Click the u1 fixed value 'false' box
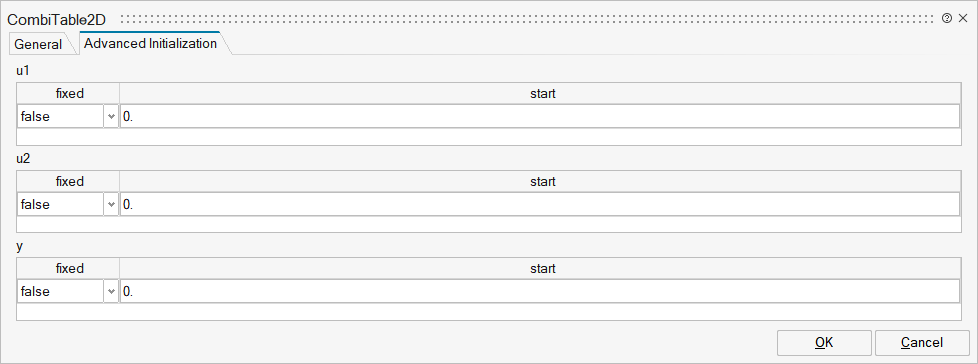Screen dimensions: 978x364 click(61, 116)
